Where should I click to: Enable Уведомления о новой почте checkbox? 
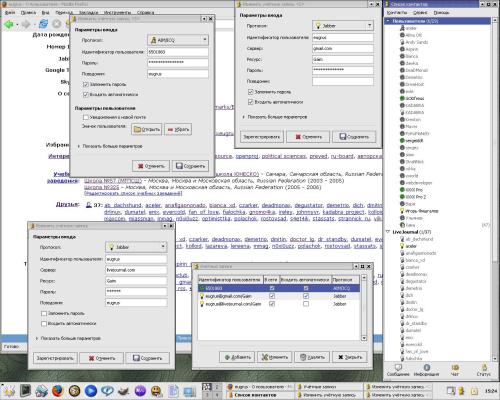coord(86,117)
